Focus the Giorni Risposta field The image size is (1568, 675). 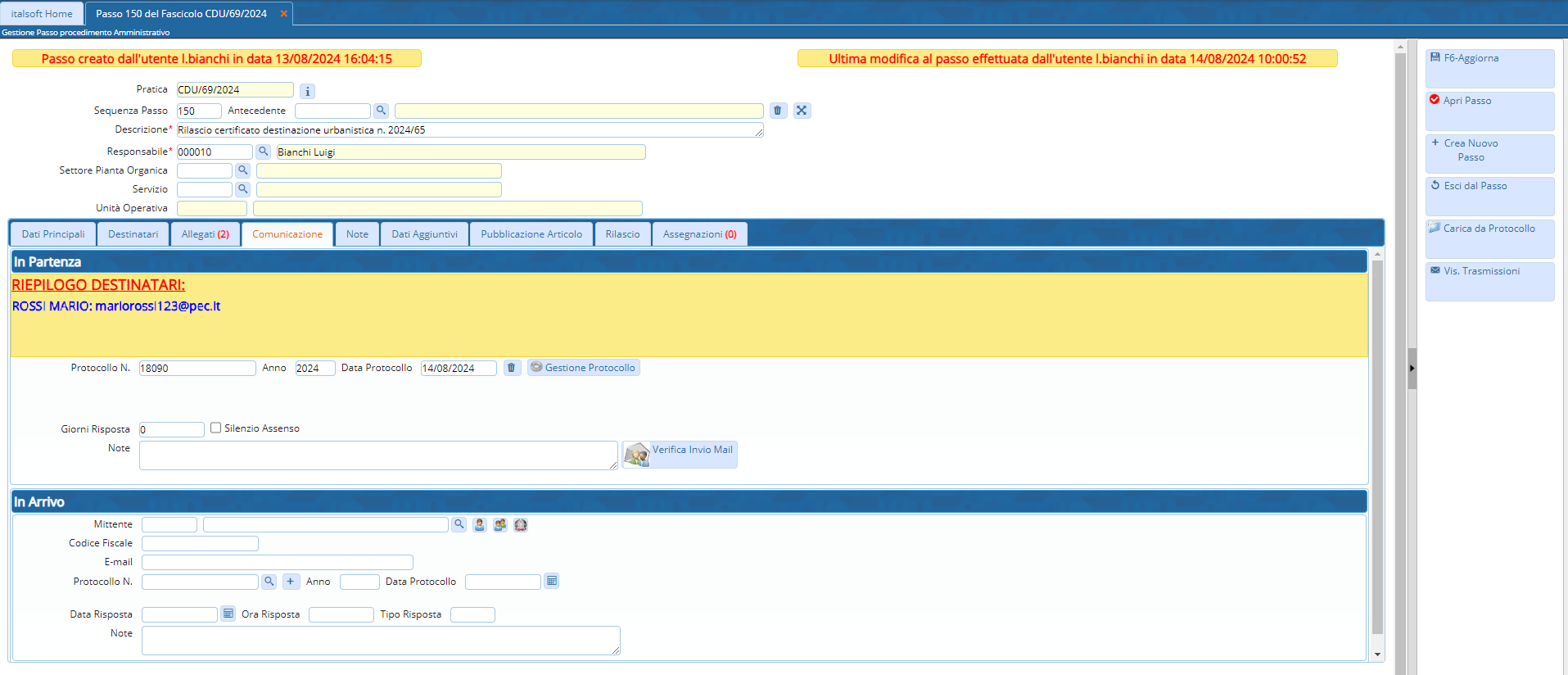tap(172, 429)
